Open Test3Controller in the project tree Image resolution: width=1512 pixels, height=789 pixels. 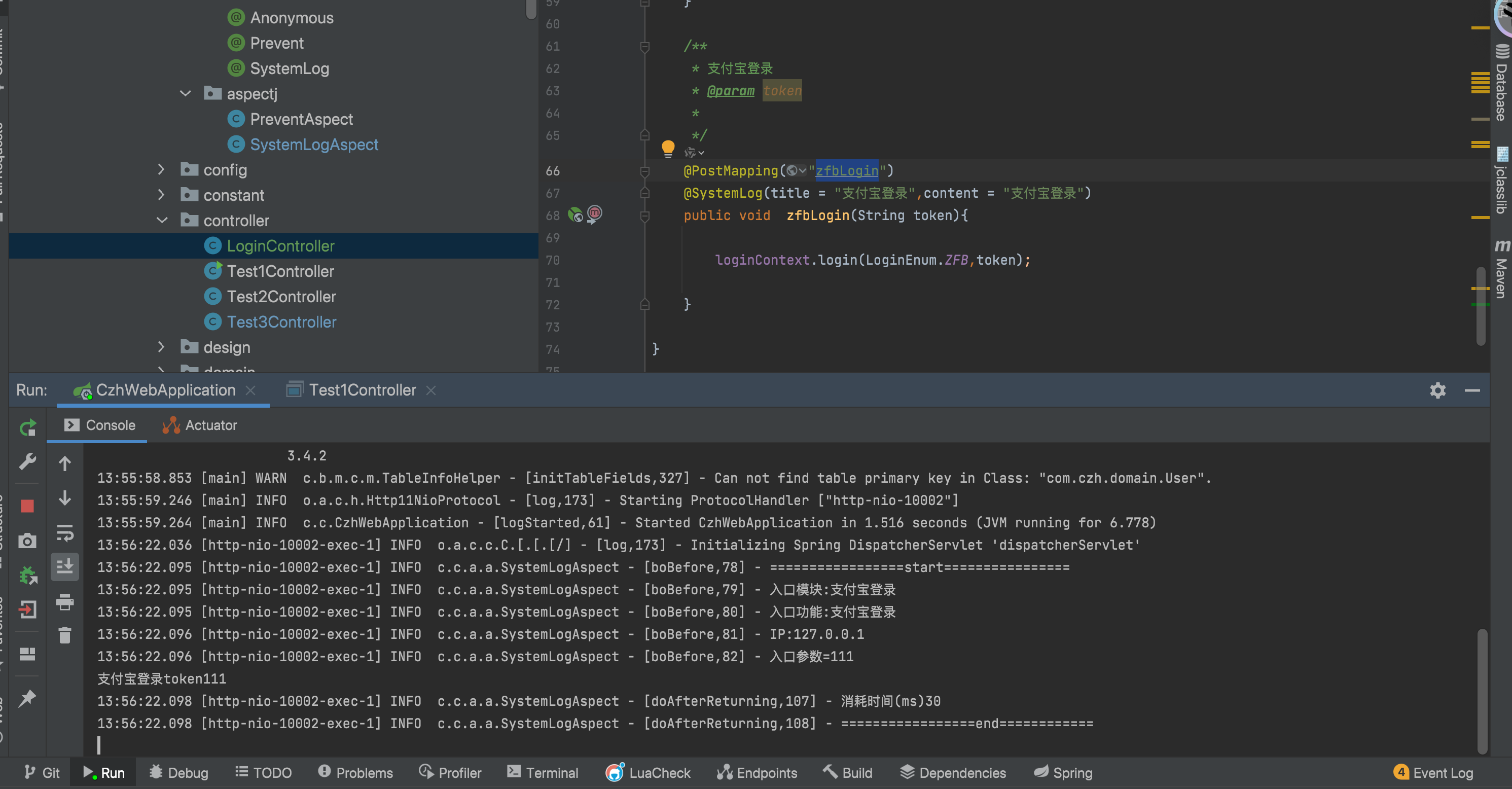[282, 321]
